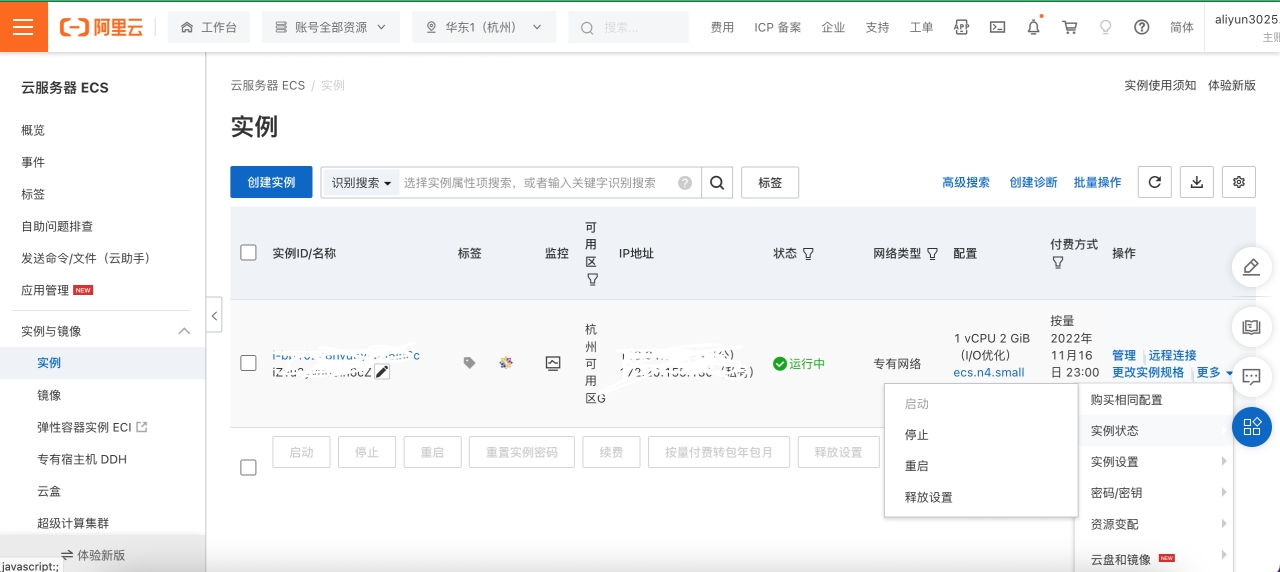Collapse the 实例与镜像 sidebar section
This screenshot has width=1280, height=572.
pyautogui.click(x=183, y=331)
